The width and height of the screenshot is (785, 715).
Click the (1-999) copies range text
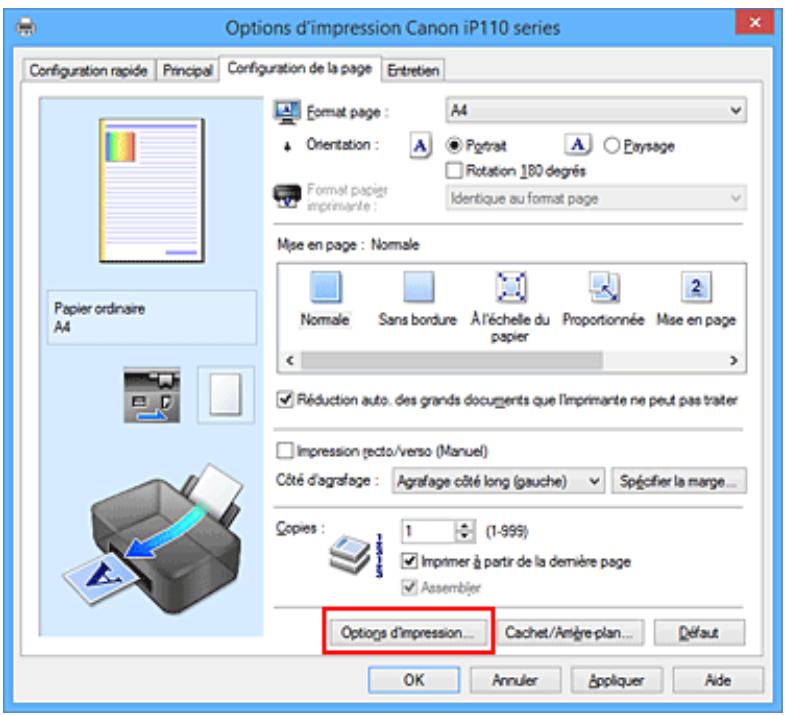point(507,531)
